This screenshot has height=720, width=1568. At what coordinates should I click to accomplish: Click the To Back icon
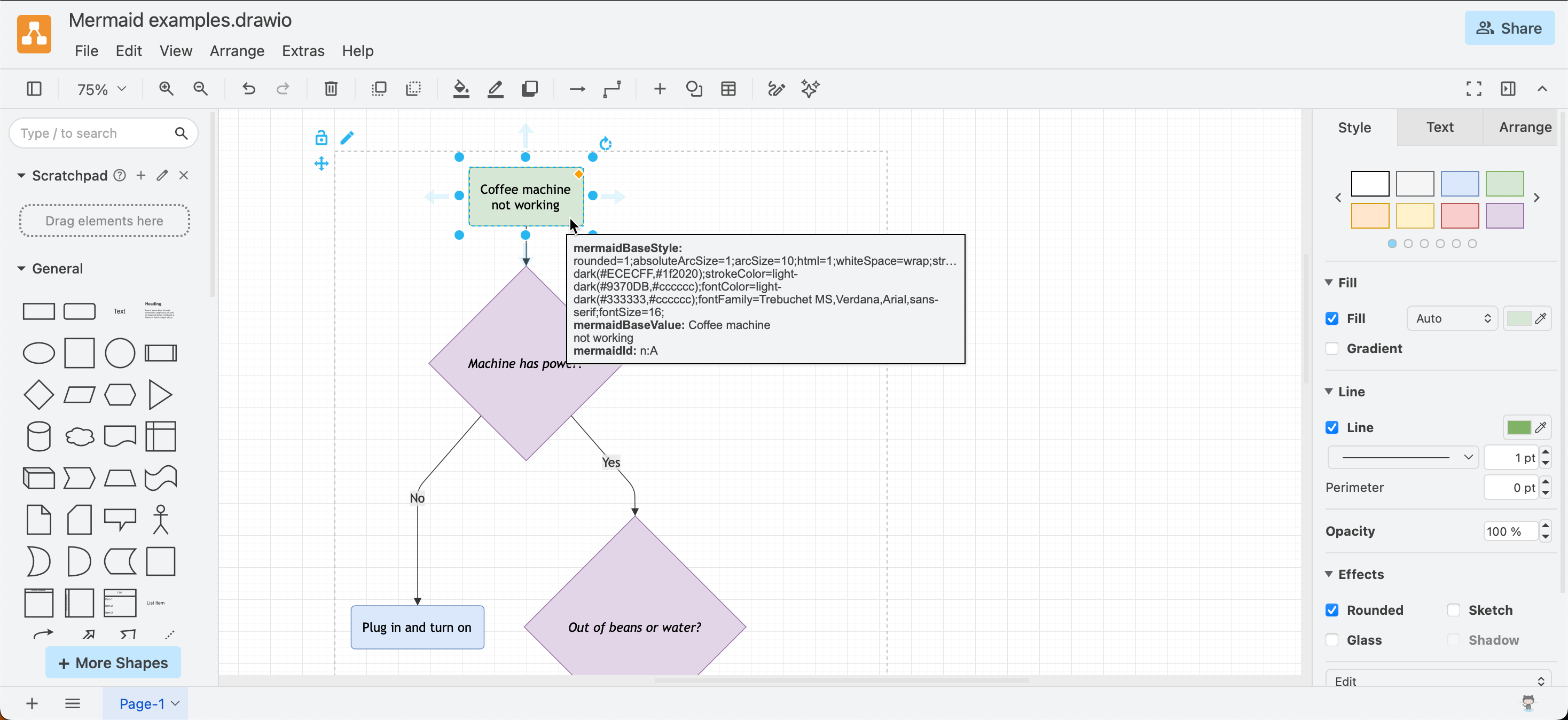click(413, 89)
